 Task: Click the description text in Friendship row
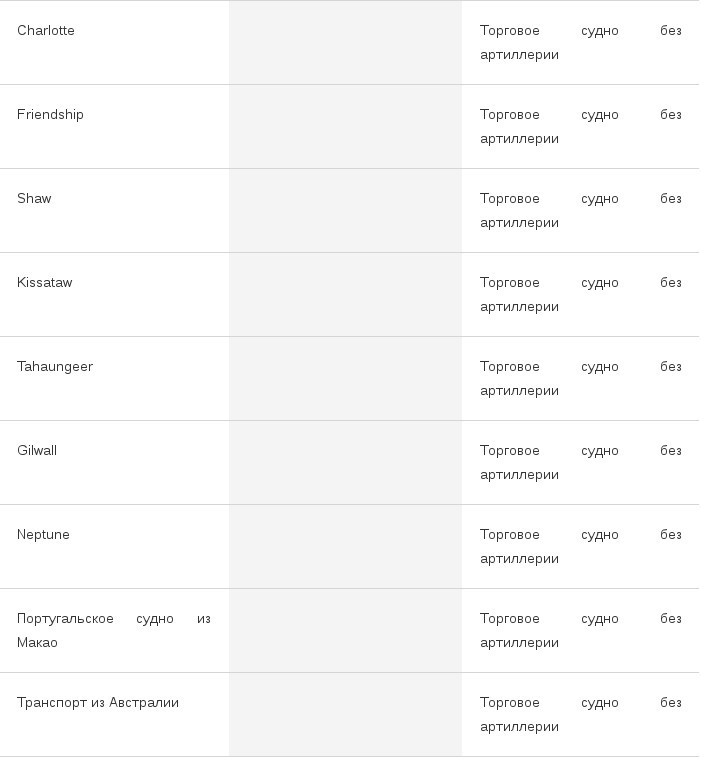point(580,127)
